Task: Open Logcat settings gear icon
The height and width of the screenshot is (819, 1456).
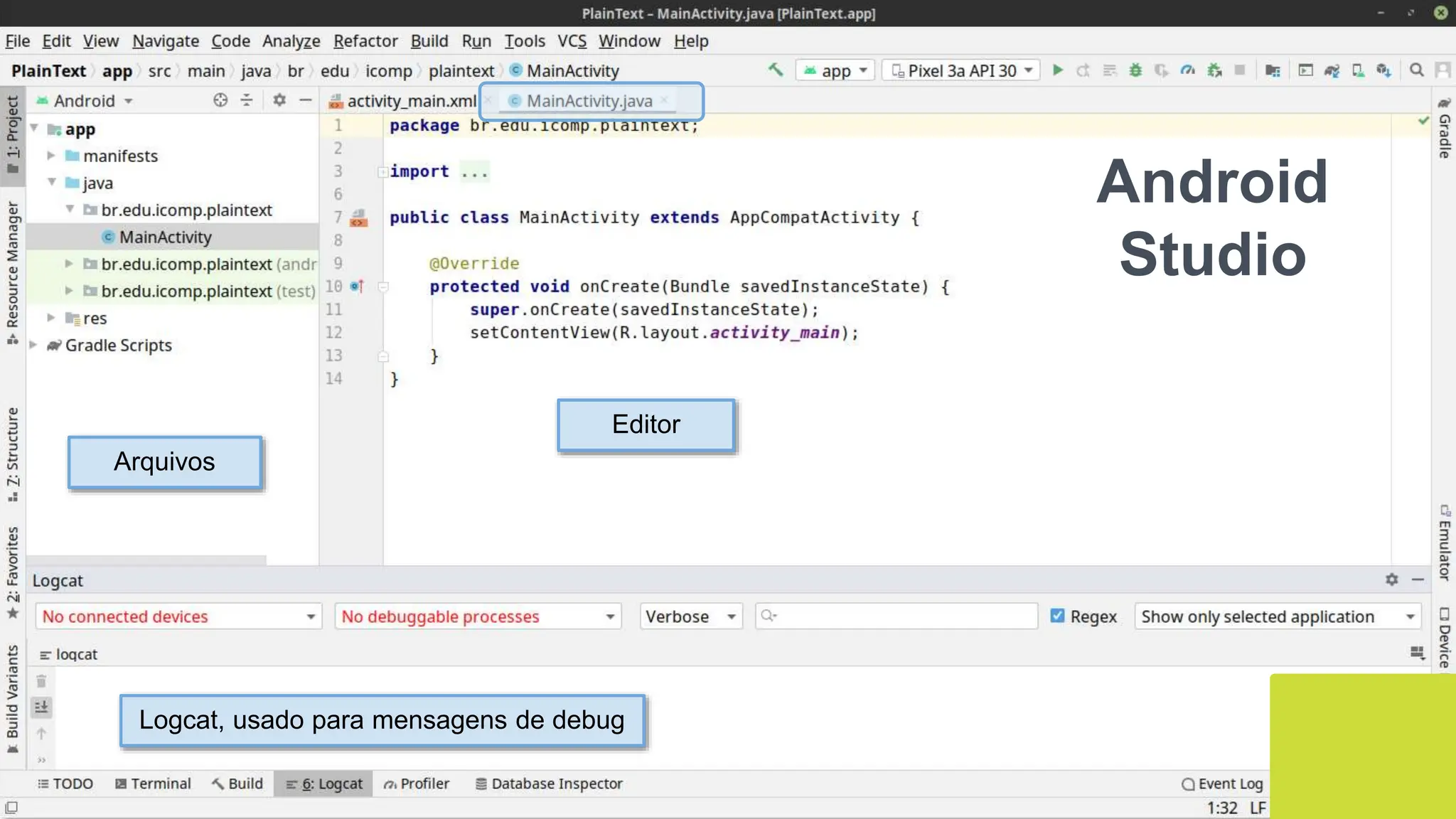Action: point(1392,579)
